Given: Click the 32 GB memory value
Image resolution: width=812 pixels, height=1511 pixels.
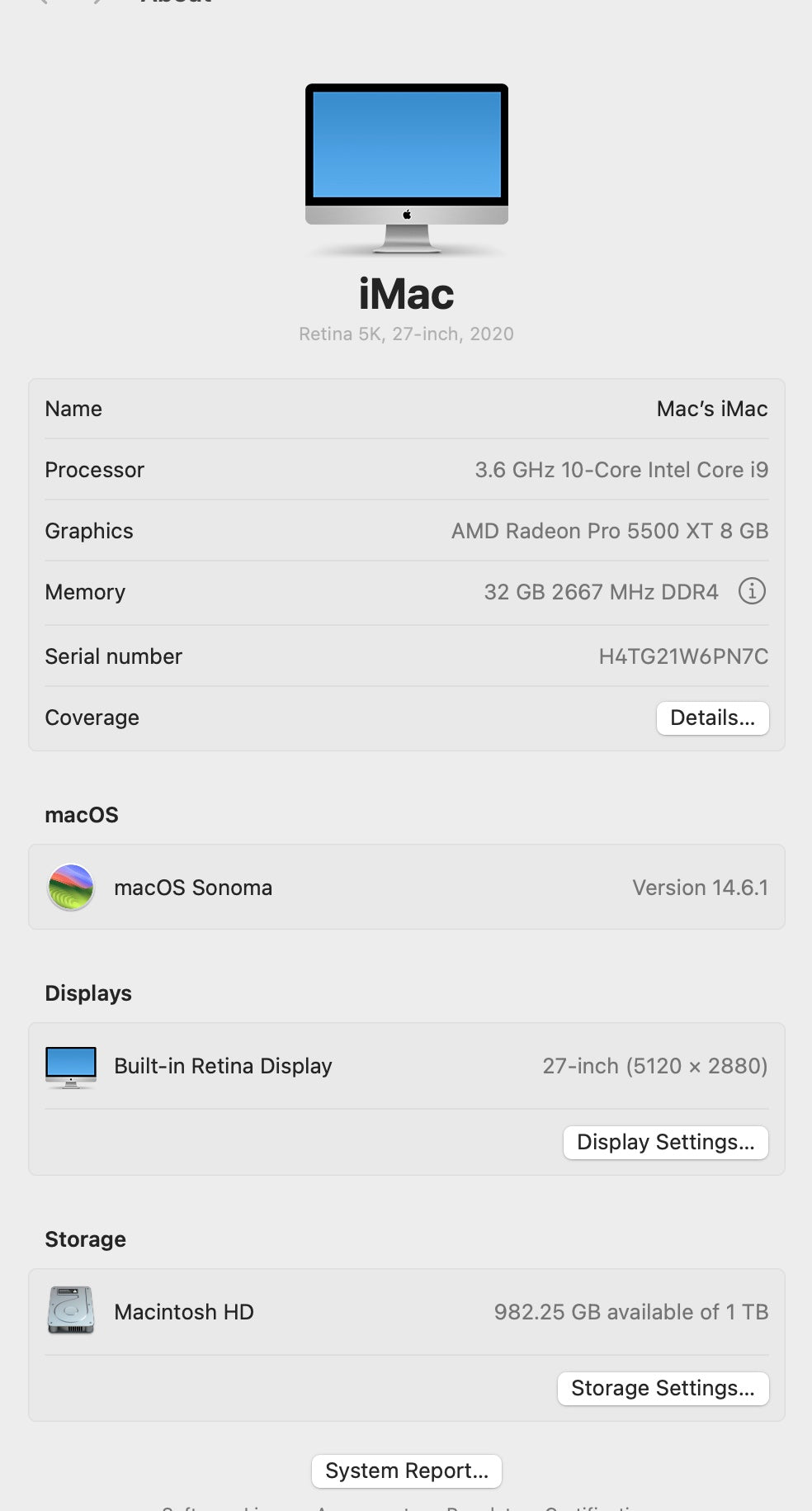Looking at the screenshot, I should (601, 592).
